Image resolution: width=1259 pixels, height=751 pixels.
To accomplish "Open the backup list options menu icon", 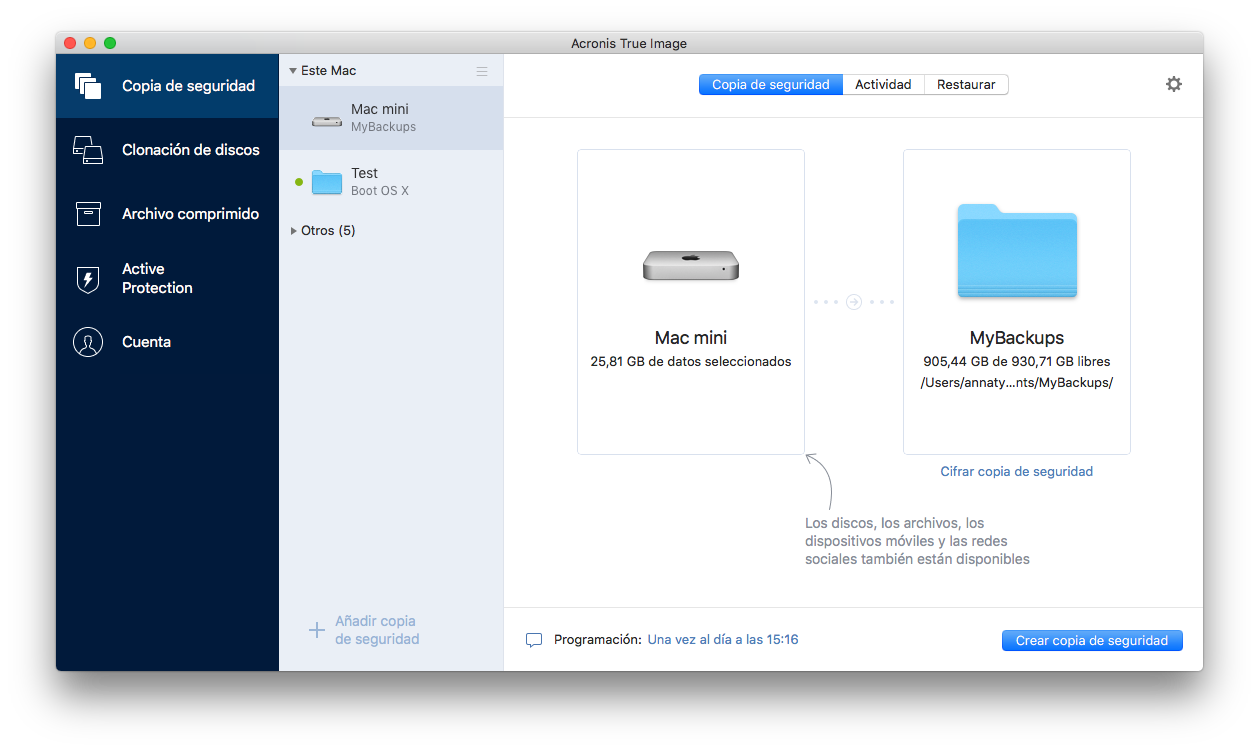I will (481, 69).
